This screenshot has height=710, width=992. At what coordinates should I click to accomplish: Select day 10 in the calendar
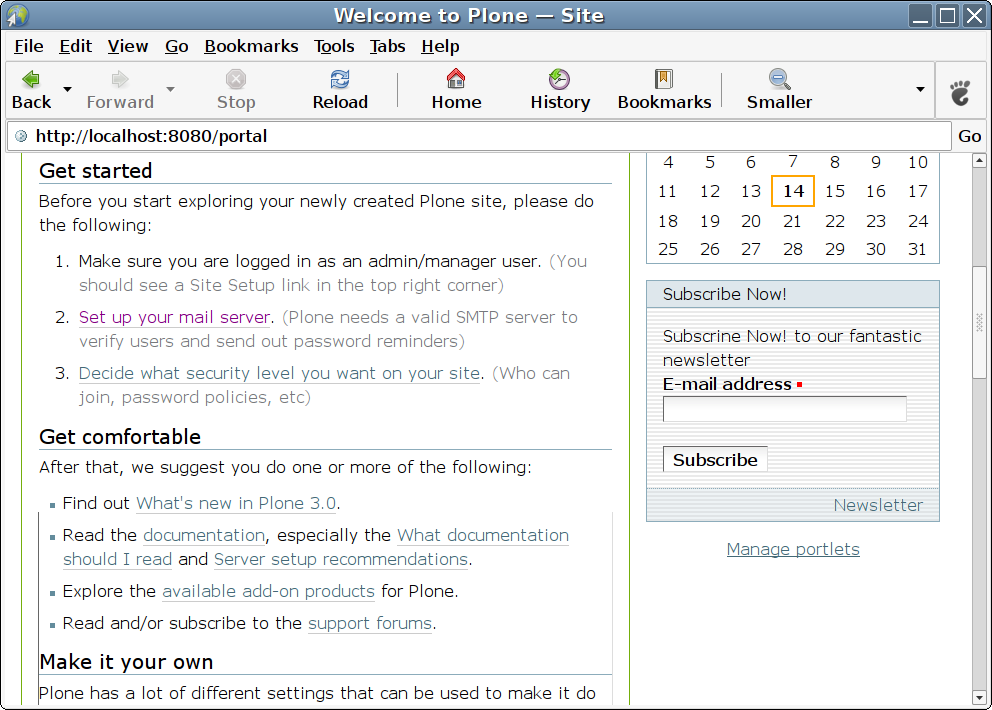(x=917, y=163)
